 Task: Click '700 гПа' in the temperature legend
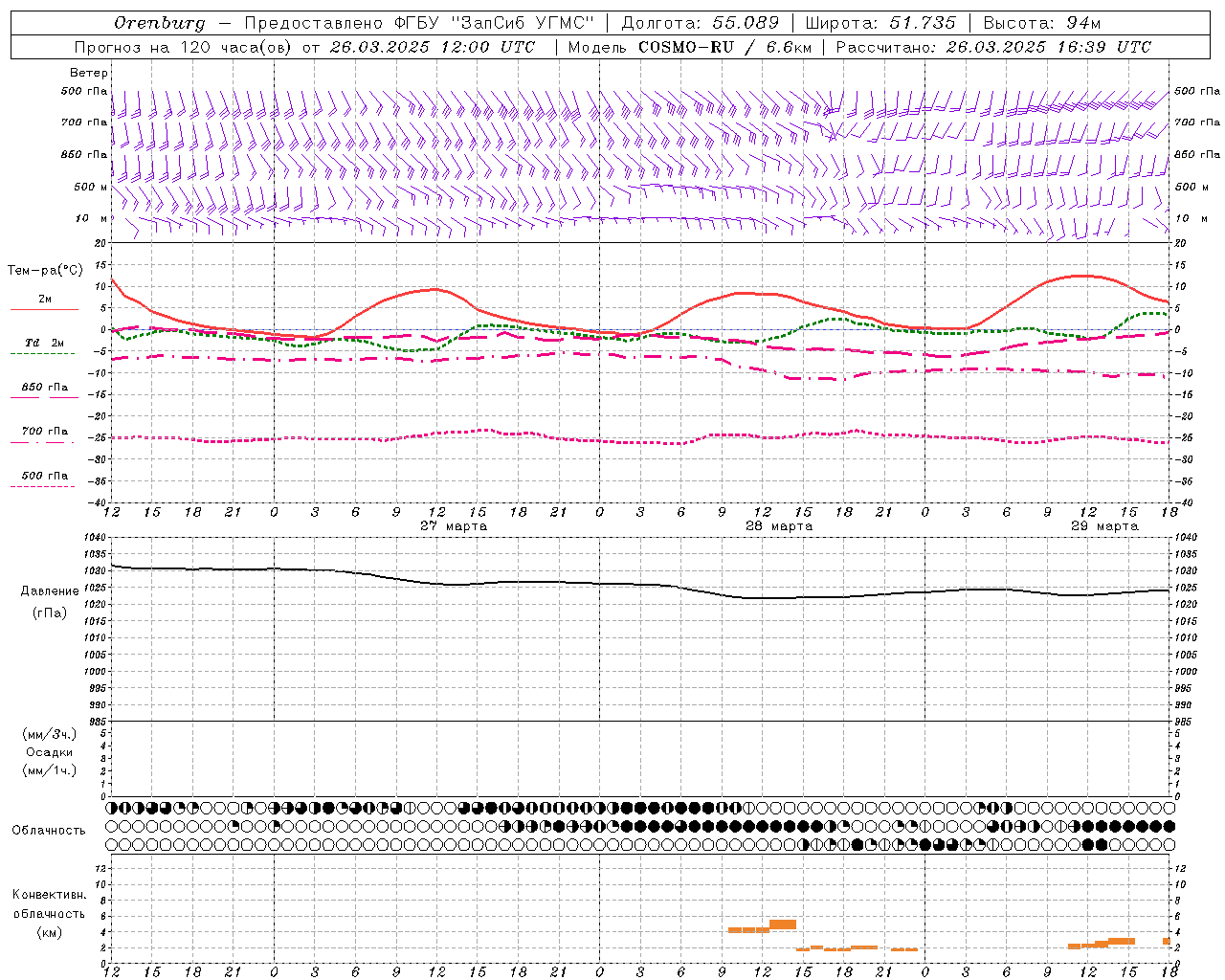pyautogui.click(x=45, y=432)
